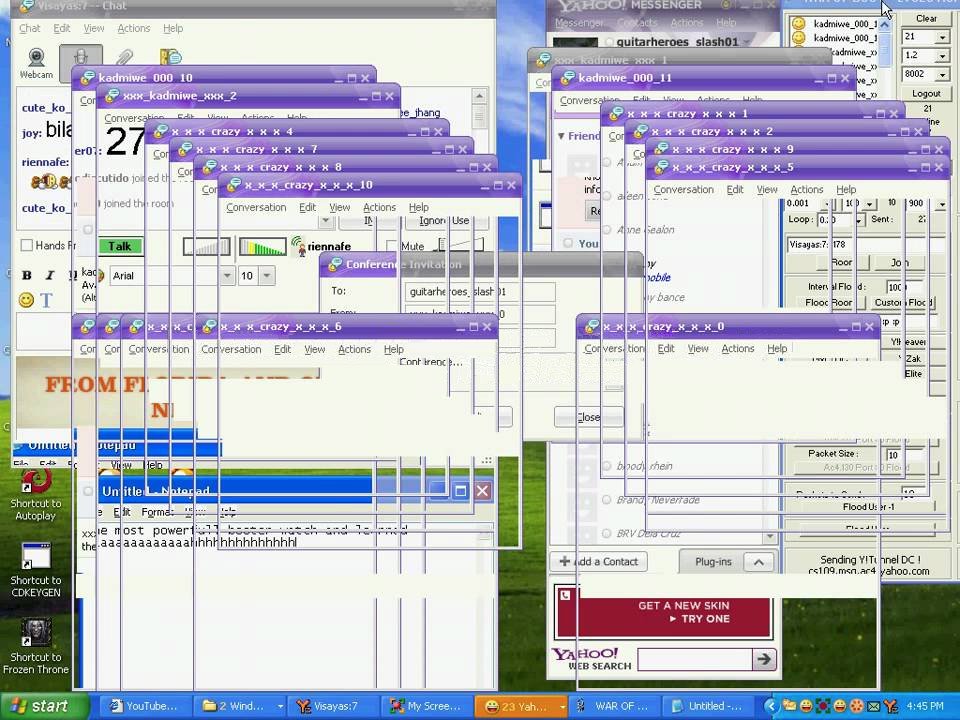Open Actions menu in Visayas:7 window
This screenshot has width=960, height=720.
[x=133, y=28]
